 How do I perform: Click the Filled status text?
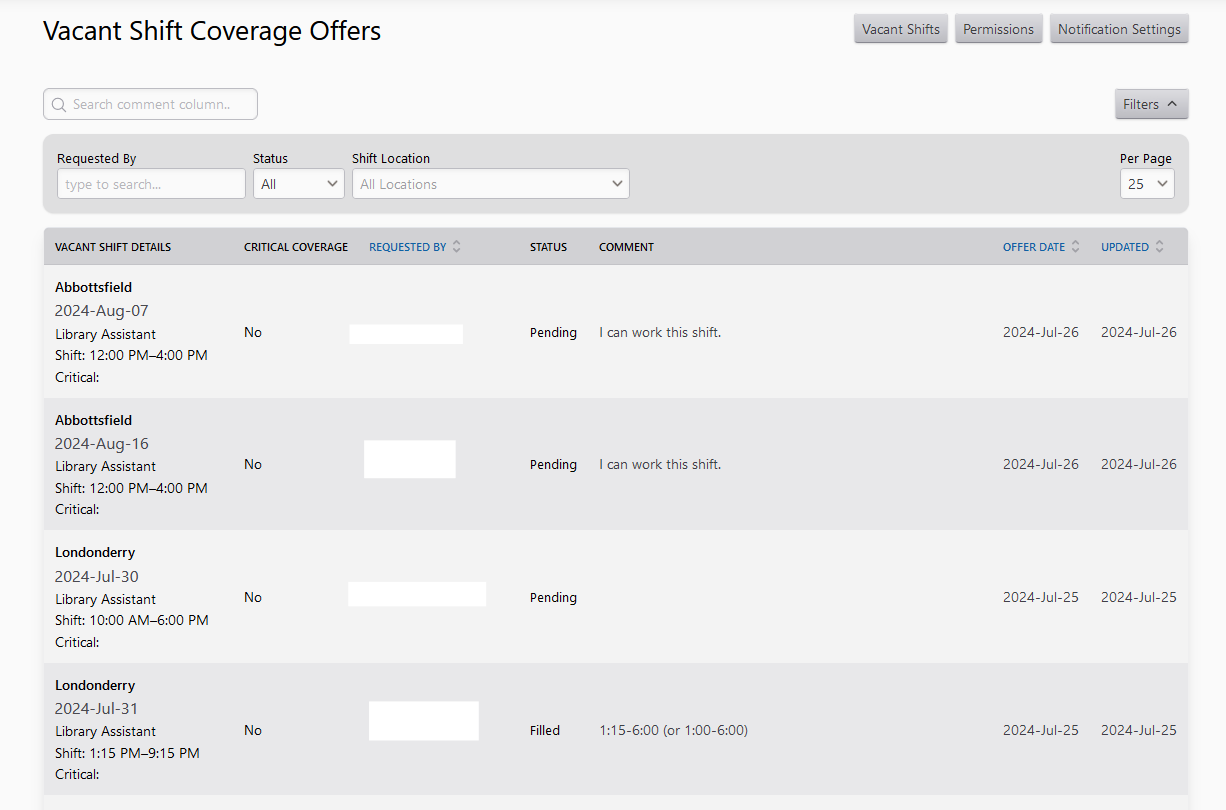(545, 730)
